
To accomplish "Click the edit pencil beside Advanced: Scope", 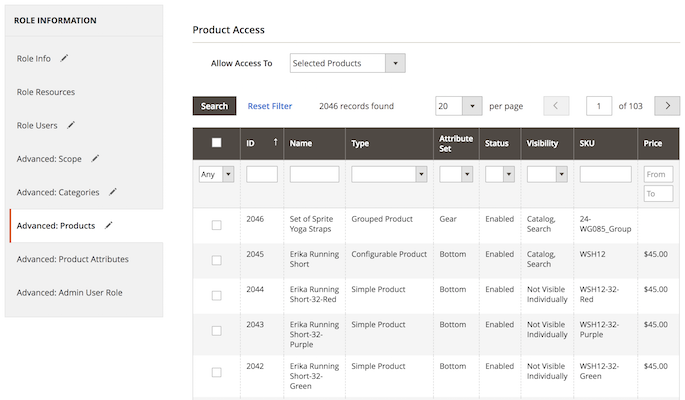I will [x=96, y=158].
